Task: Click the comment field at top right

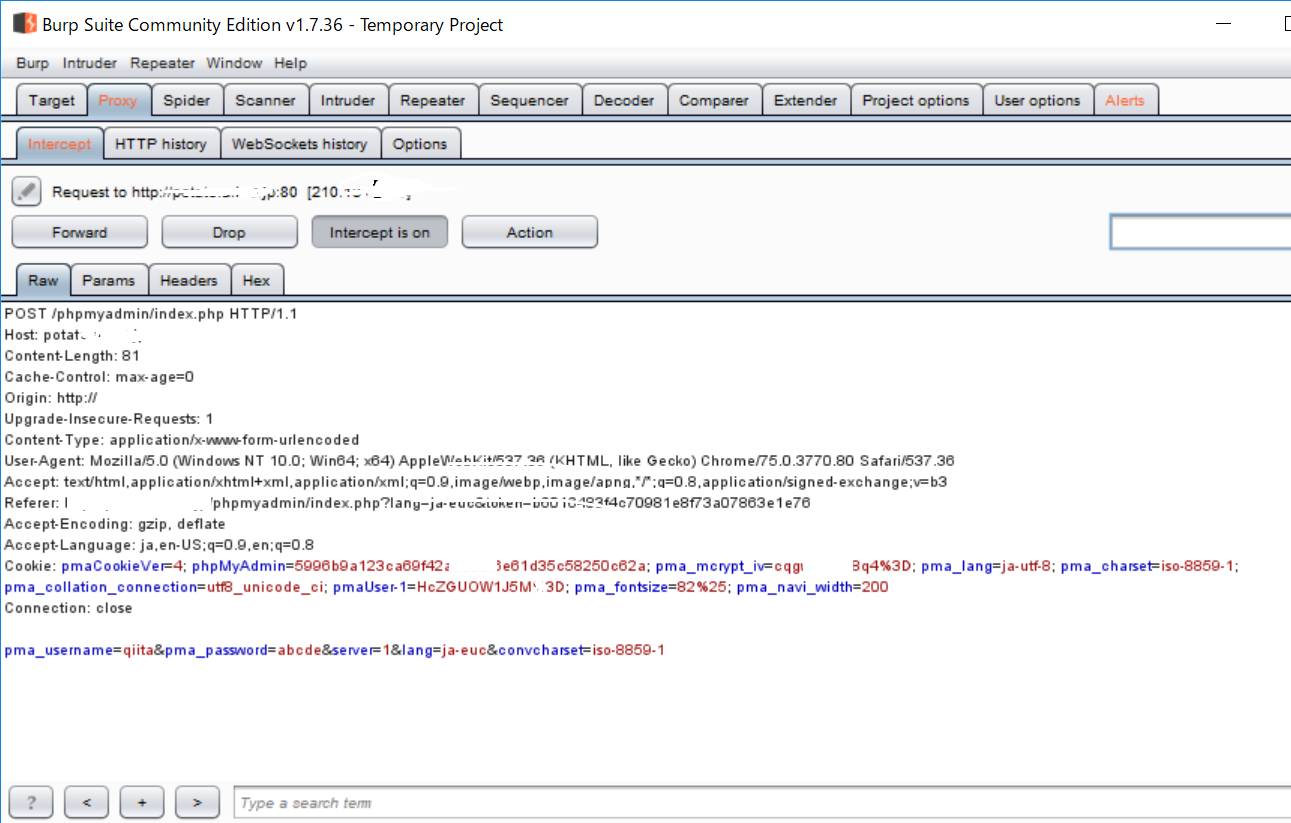Action: click(1201, 232)
